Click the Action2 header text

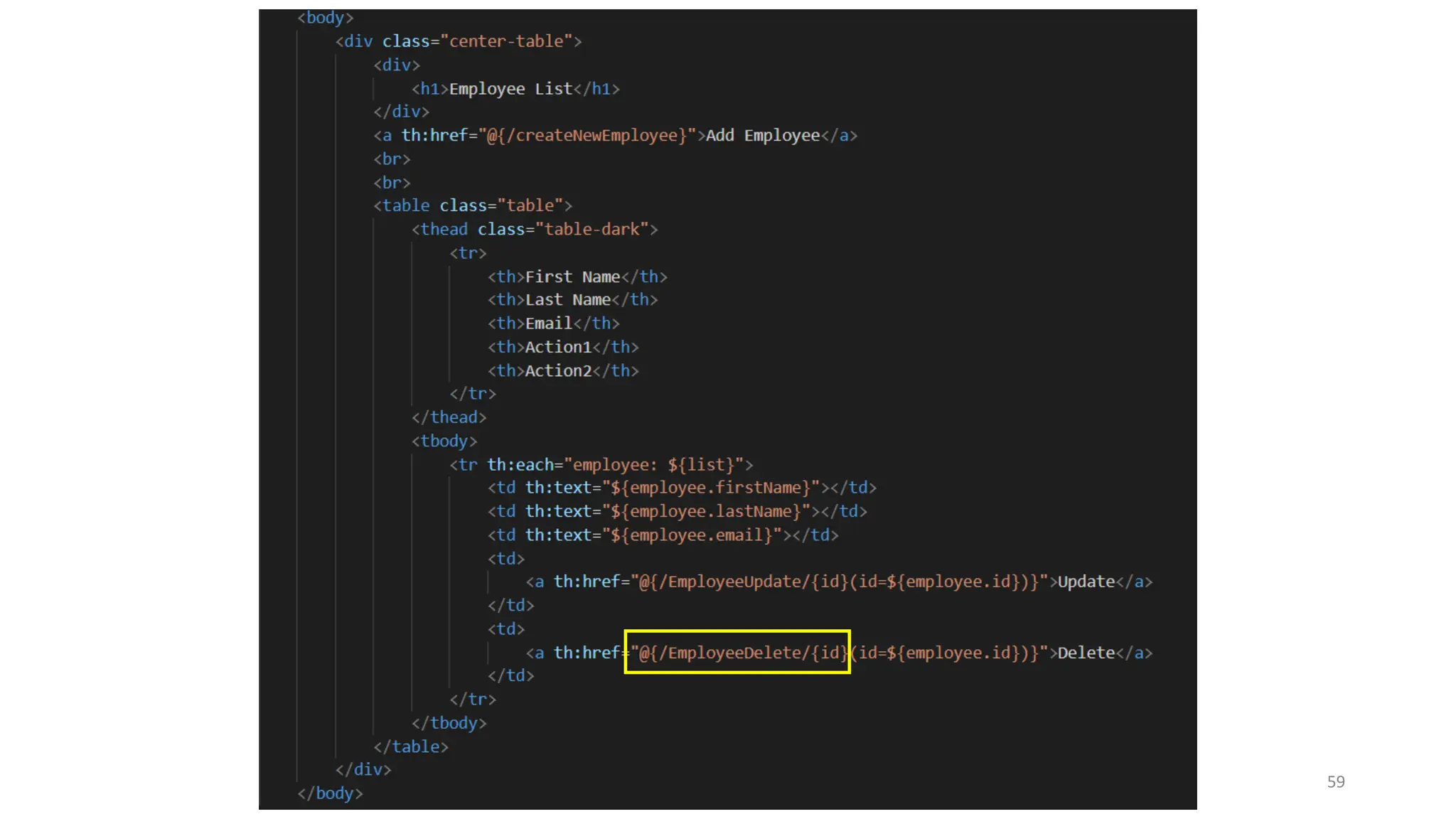(558, 371)
